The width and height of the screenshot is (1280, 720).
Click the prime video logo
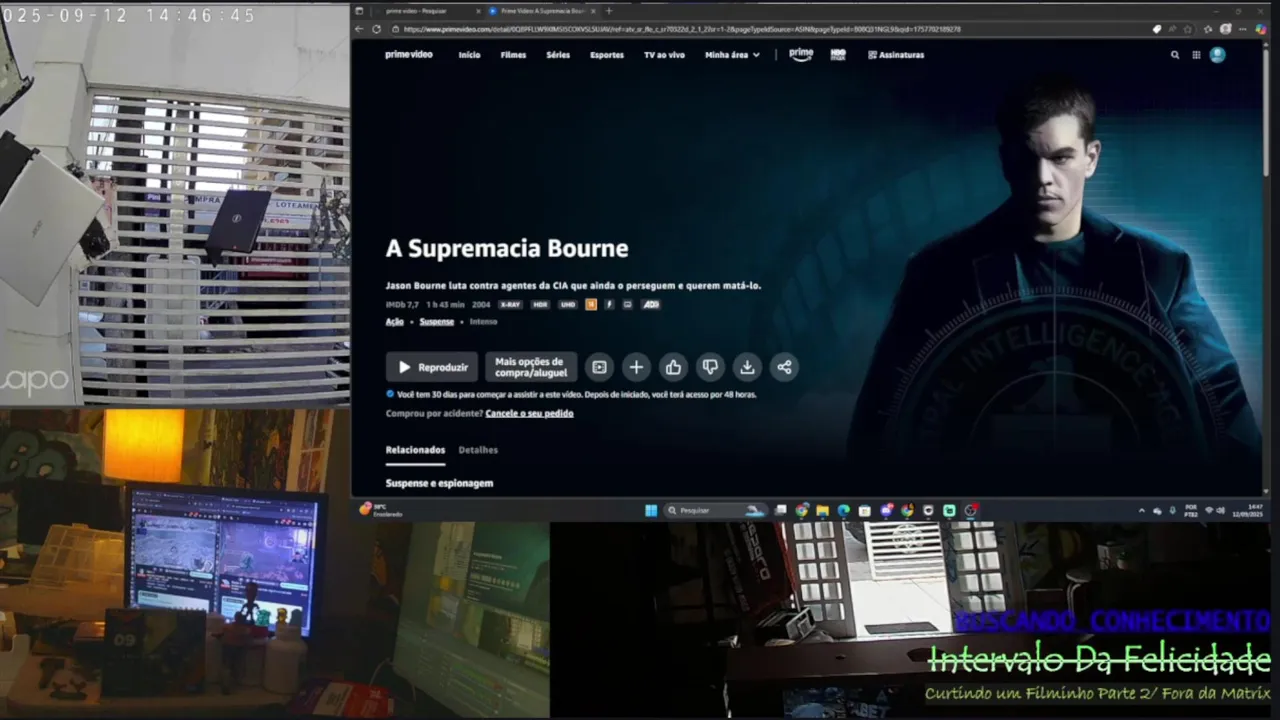[x=409, y=55]
